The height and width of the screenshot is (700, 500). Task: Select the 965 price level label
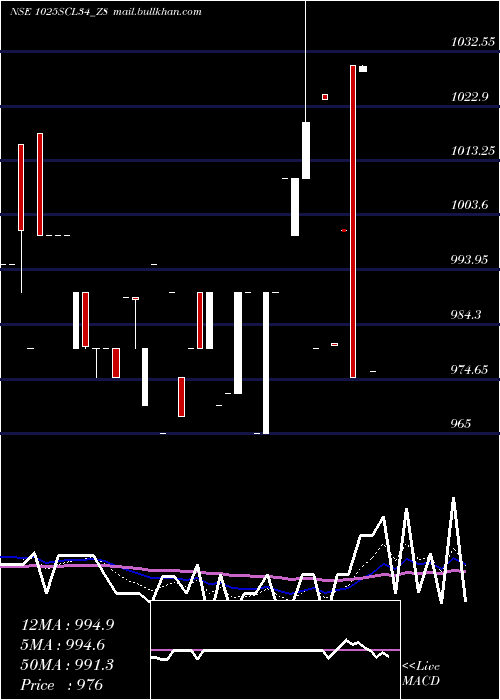[461, 423]
